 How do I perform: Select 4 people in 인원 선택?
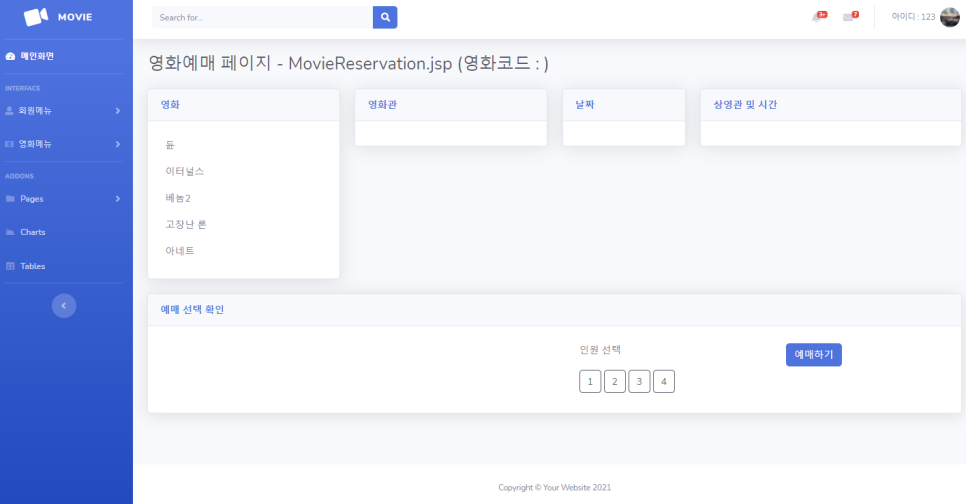click(x=664, y=381)
